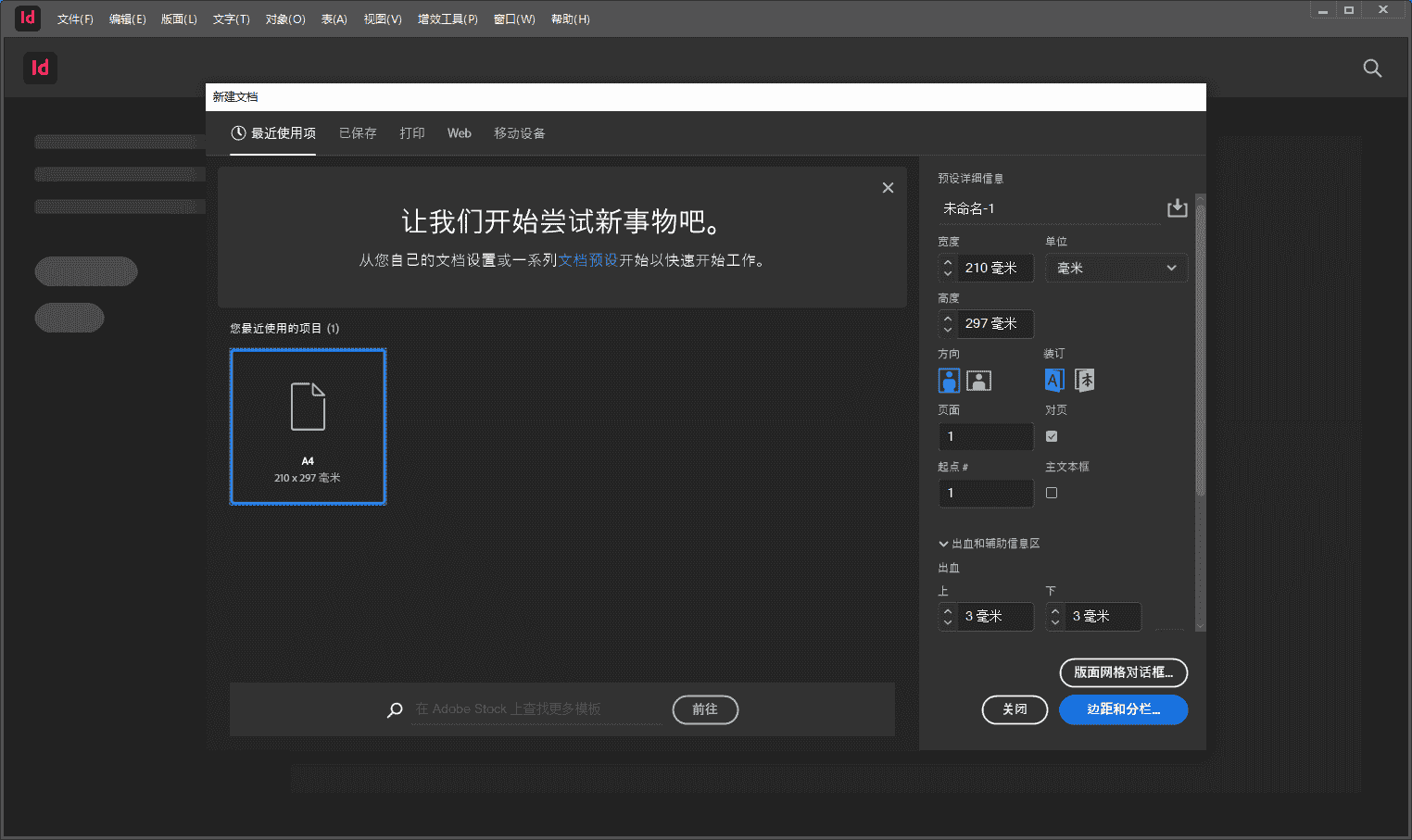1412x840 pixels.
Task: Choose right-to-left binding icon
Action: [1085, 381]
